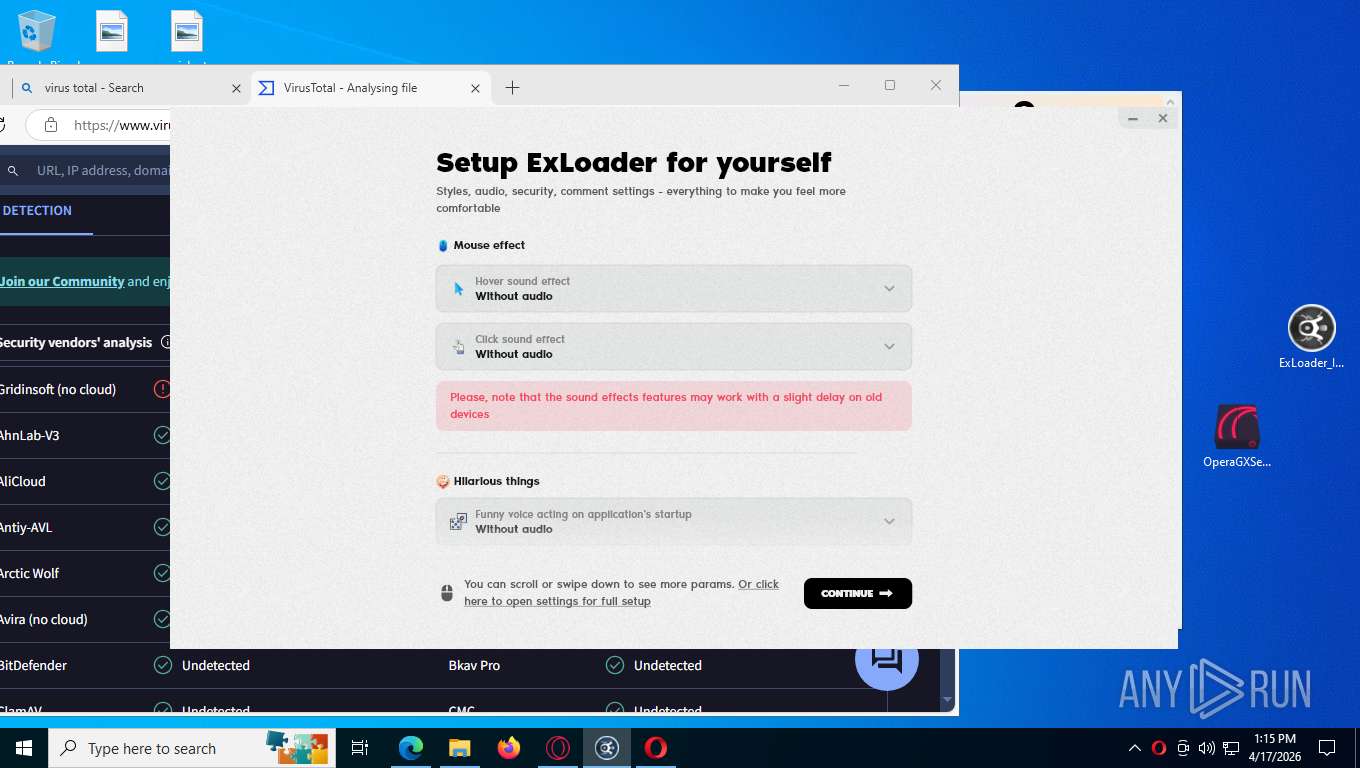Open settings for full setup link
Screen dimensions: 1360x768
coord(621,593)
